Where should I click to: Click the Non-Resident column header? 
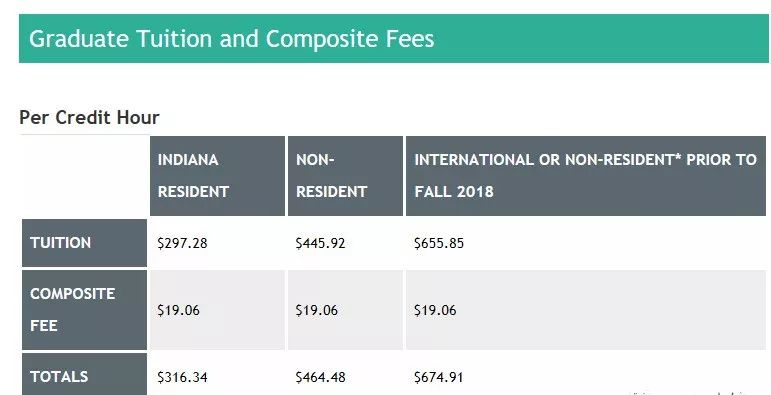point(345,176)
